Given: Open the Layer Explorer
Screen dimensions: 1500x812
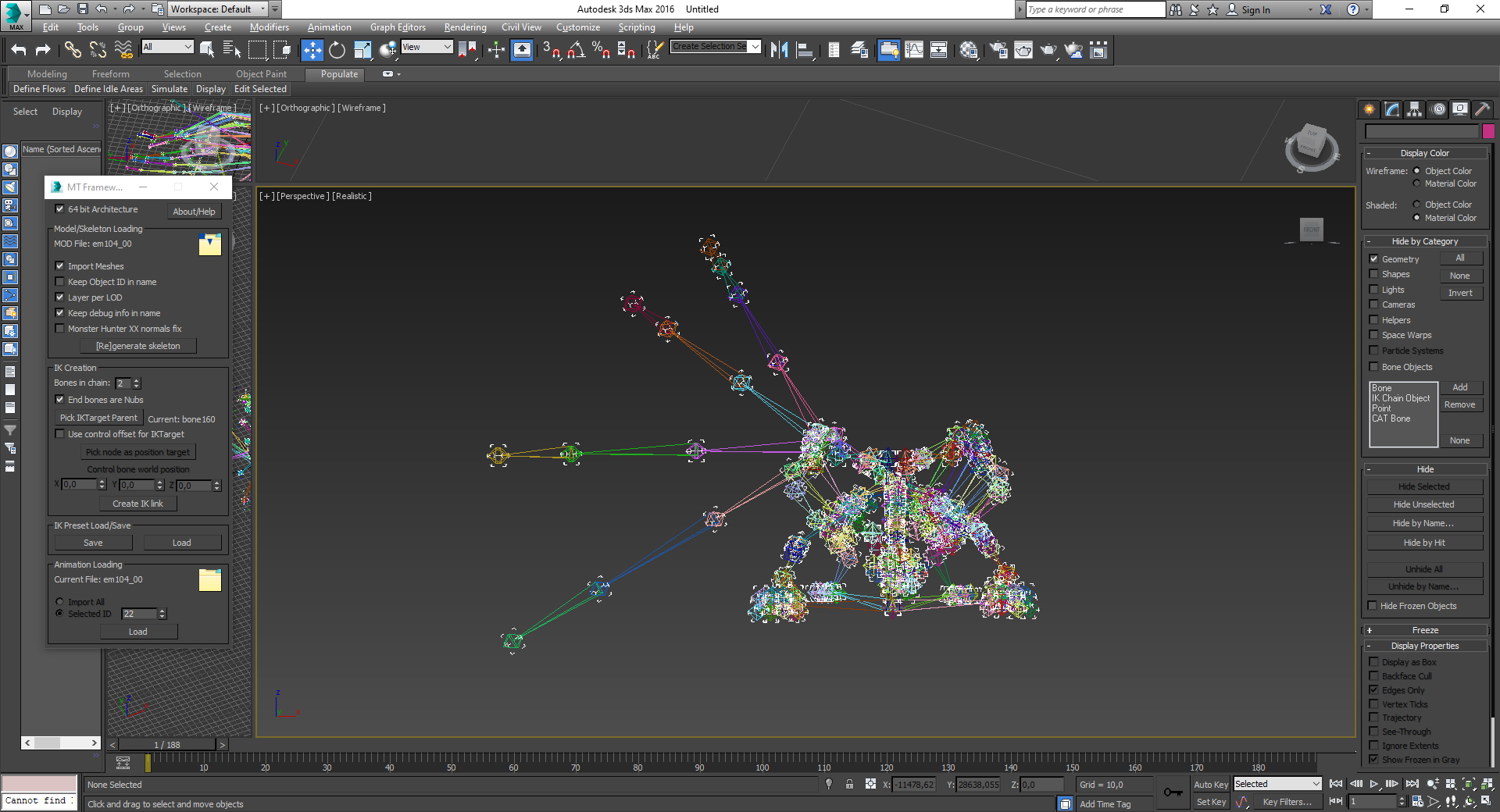Looking at the screenshot, I should [x=859, y=49].
